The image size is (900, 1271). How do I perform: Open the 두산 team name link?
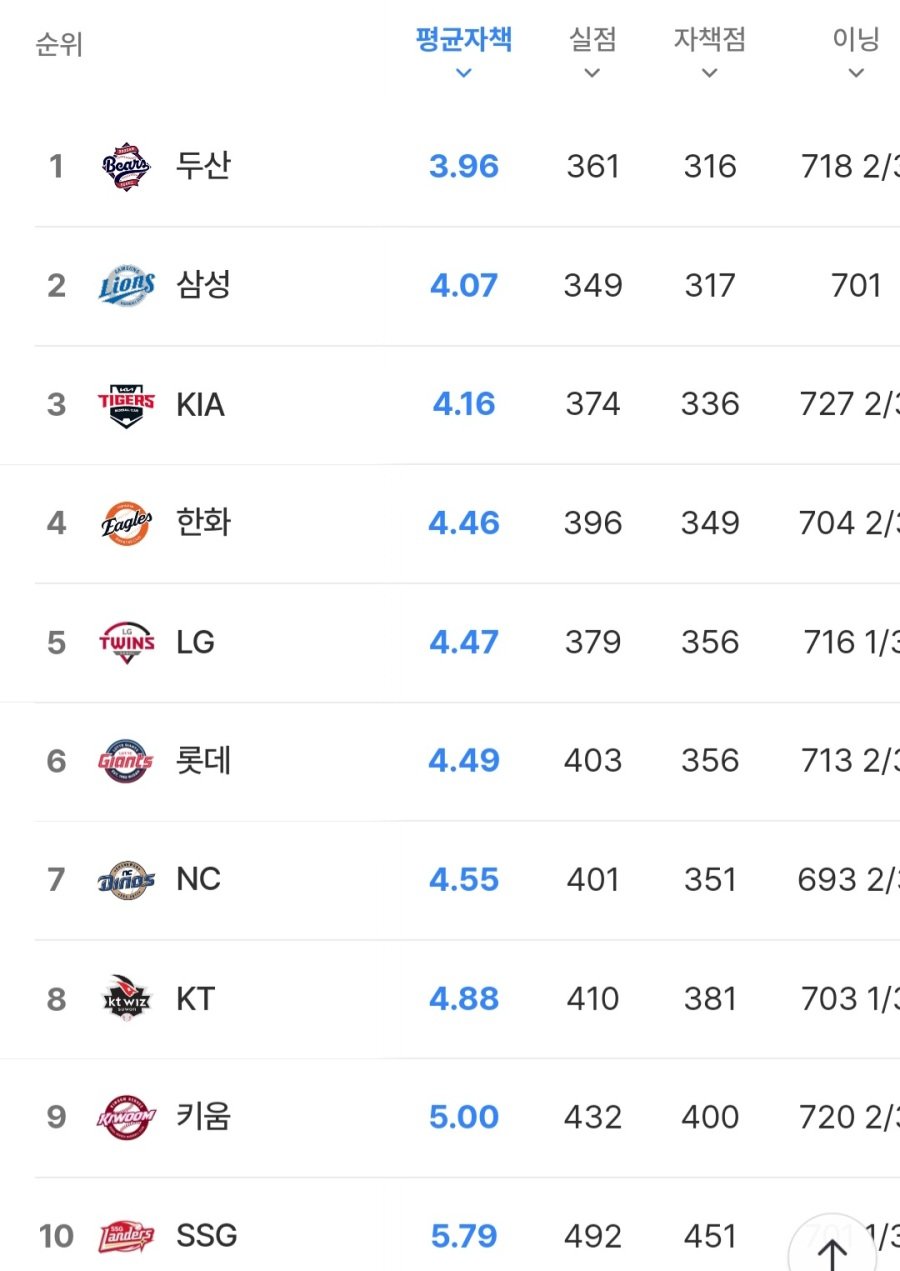tap(203, 165)
